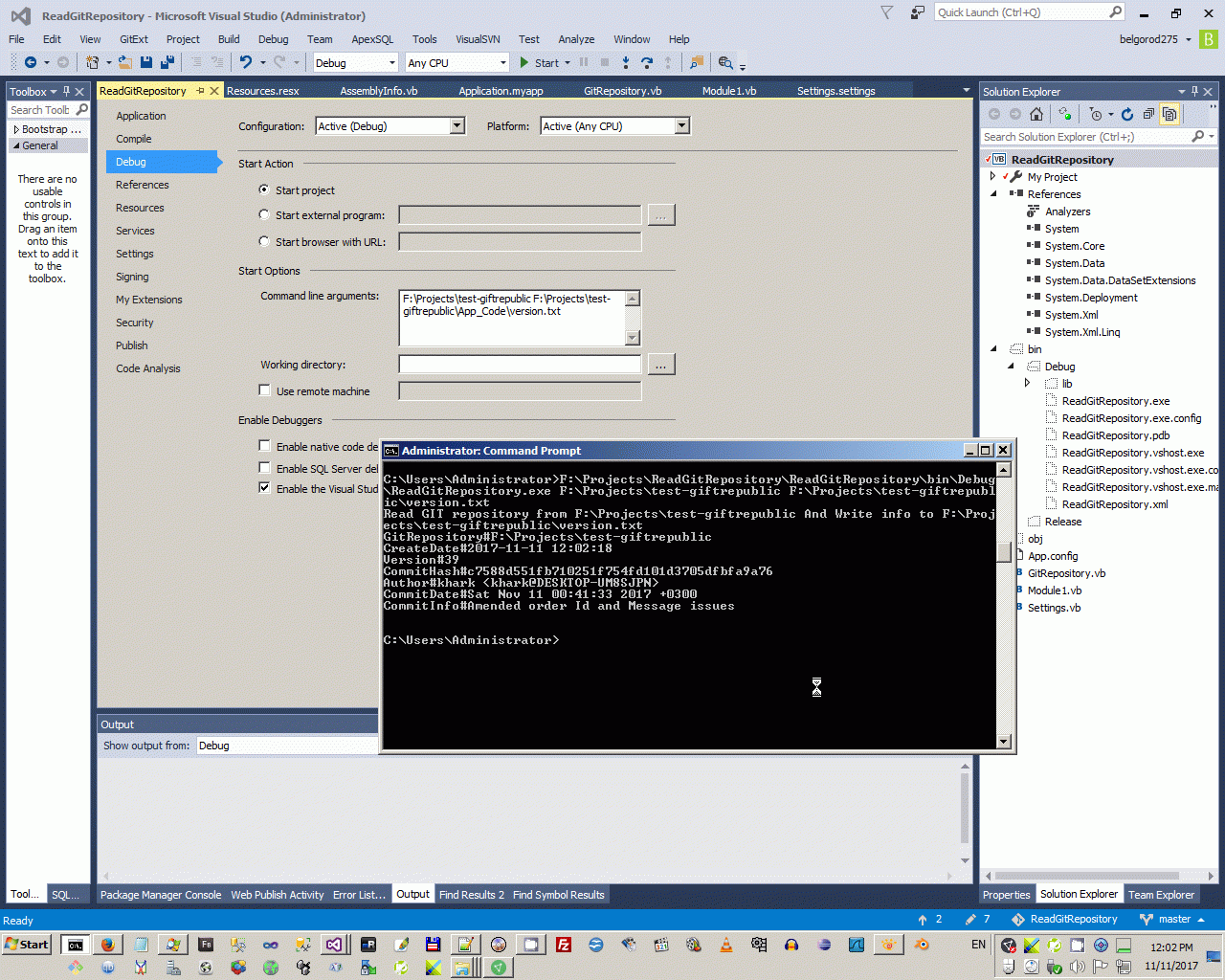1225x980 pixels.
Task: Click browse button for external program
Action: tap(661, 215)
